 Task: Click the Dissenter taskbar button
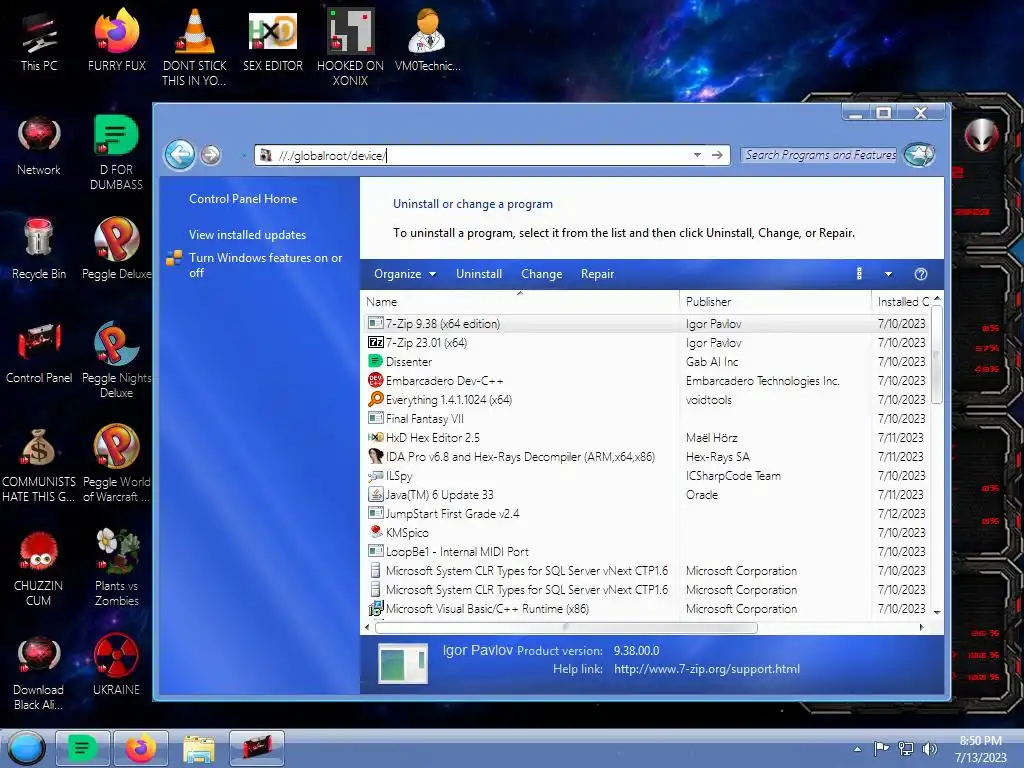click(83, 748)
